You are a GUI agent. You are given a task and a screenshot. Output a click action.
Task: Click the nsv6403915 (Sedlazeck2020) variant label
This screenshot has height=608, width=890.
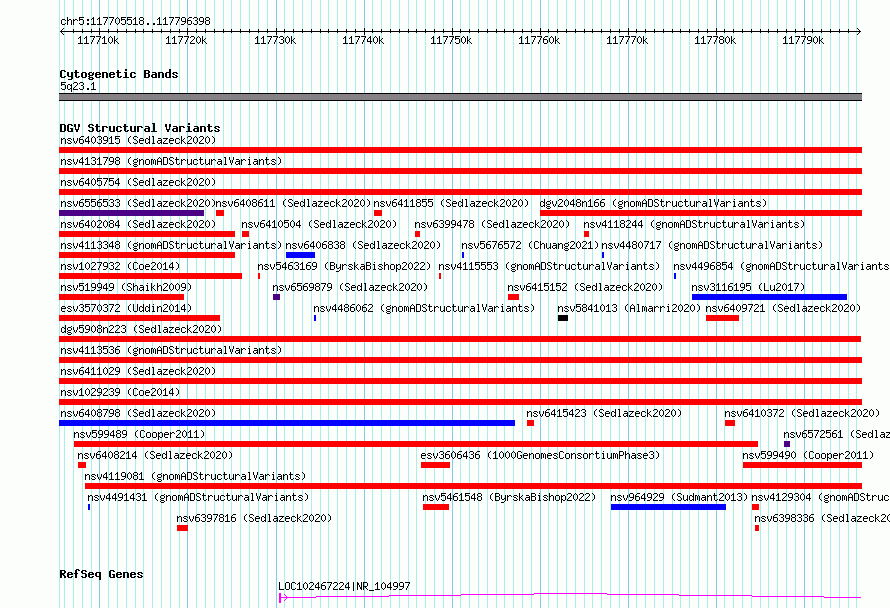pyautogui.click(x=138, y=140)
